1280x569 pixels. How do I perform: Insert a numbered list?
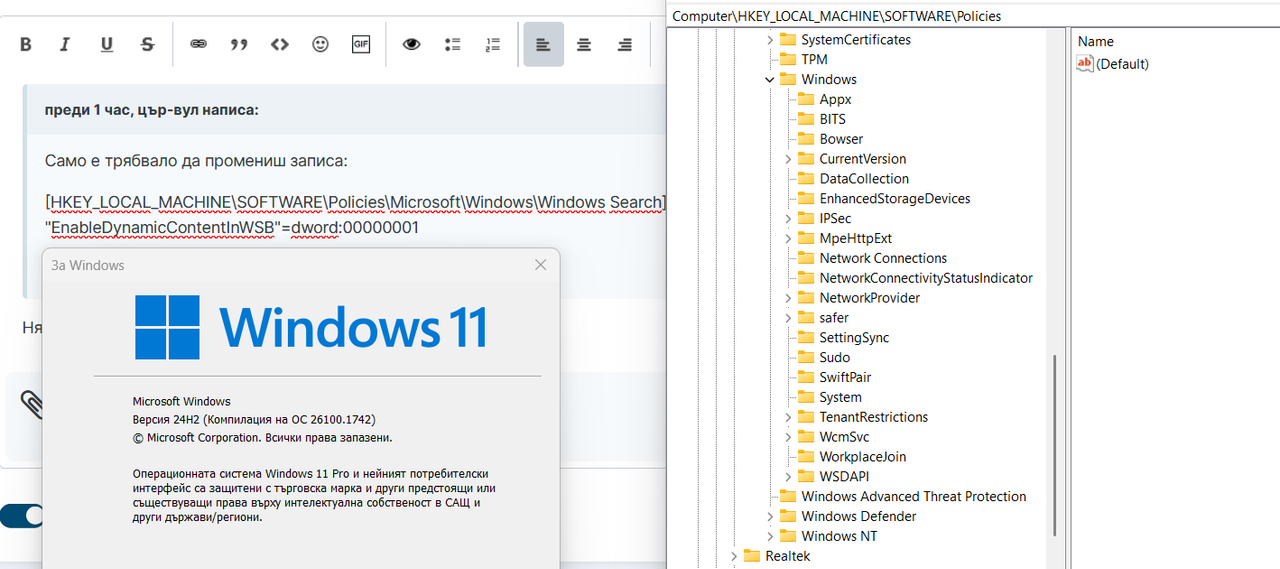click(x=493, y=45)
